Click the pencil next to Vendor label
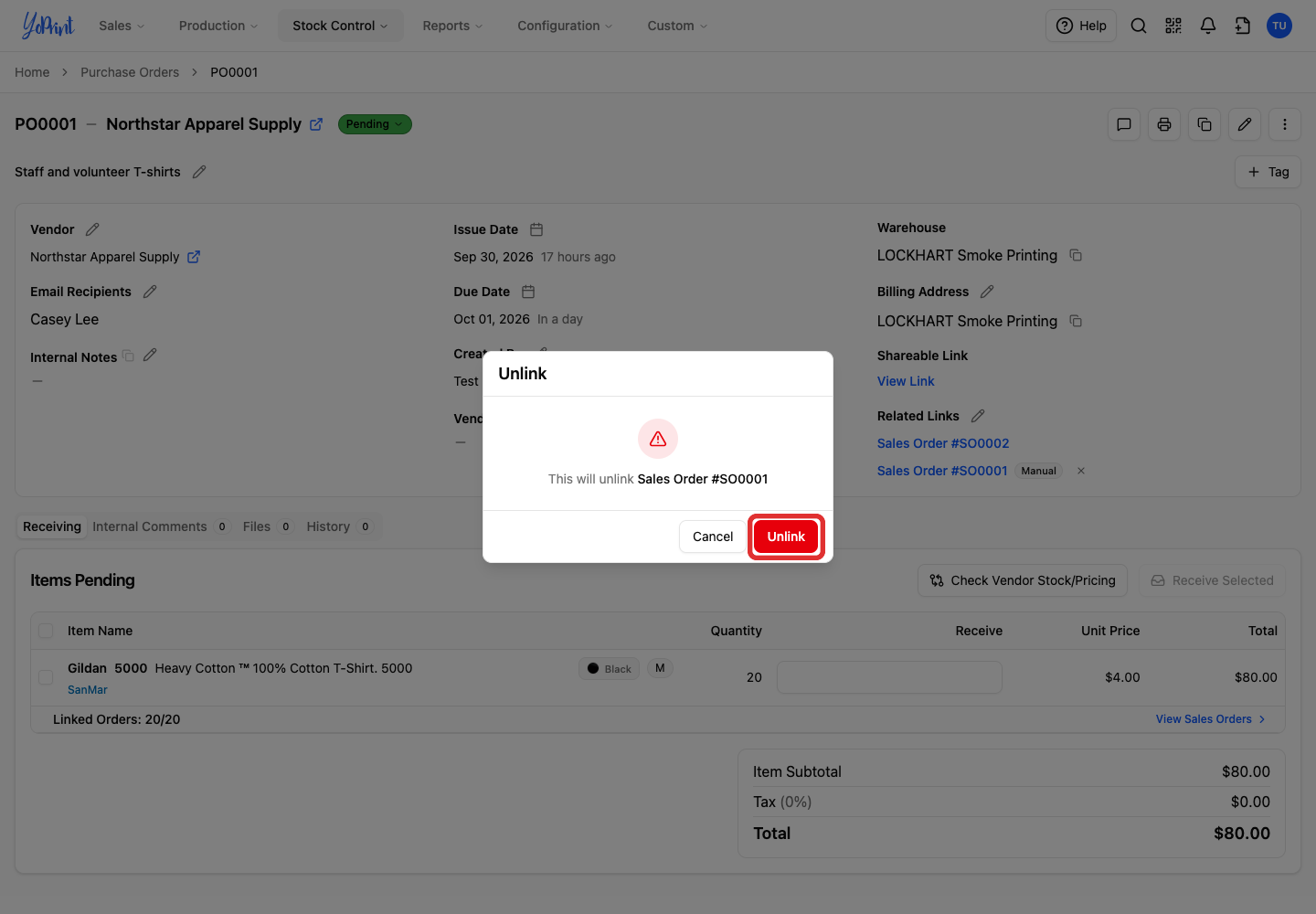This screenshot has height=914, width=1316. (x=92, y=229)
